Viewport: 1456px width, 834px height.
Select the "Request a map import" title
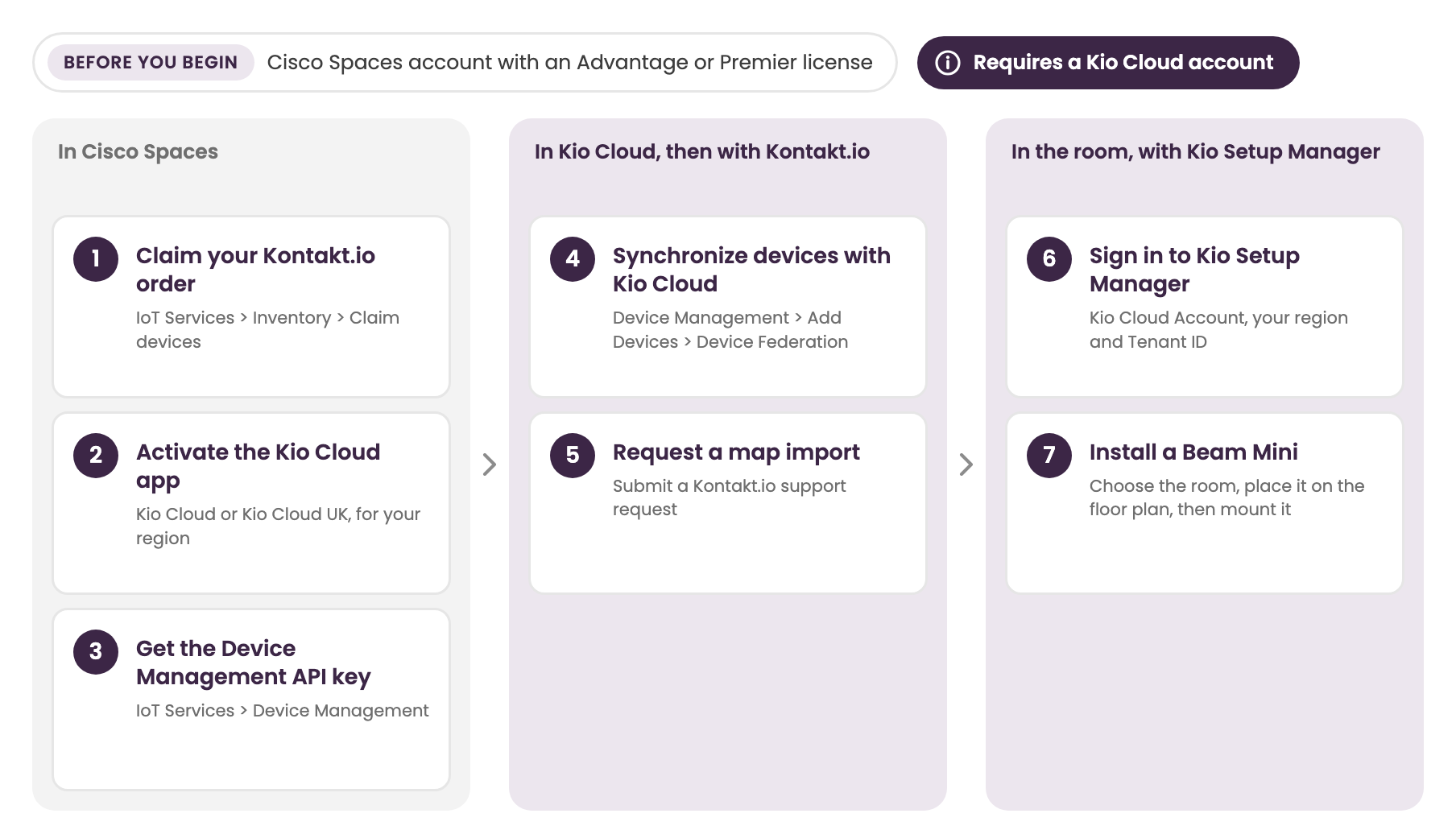736,452
